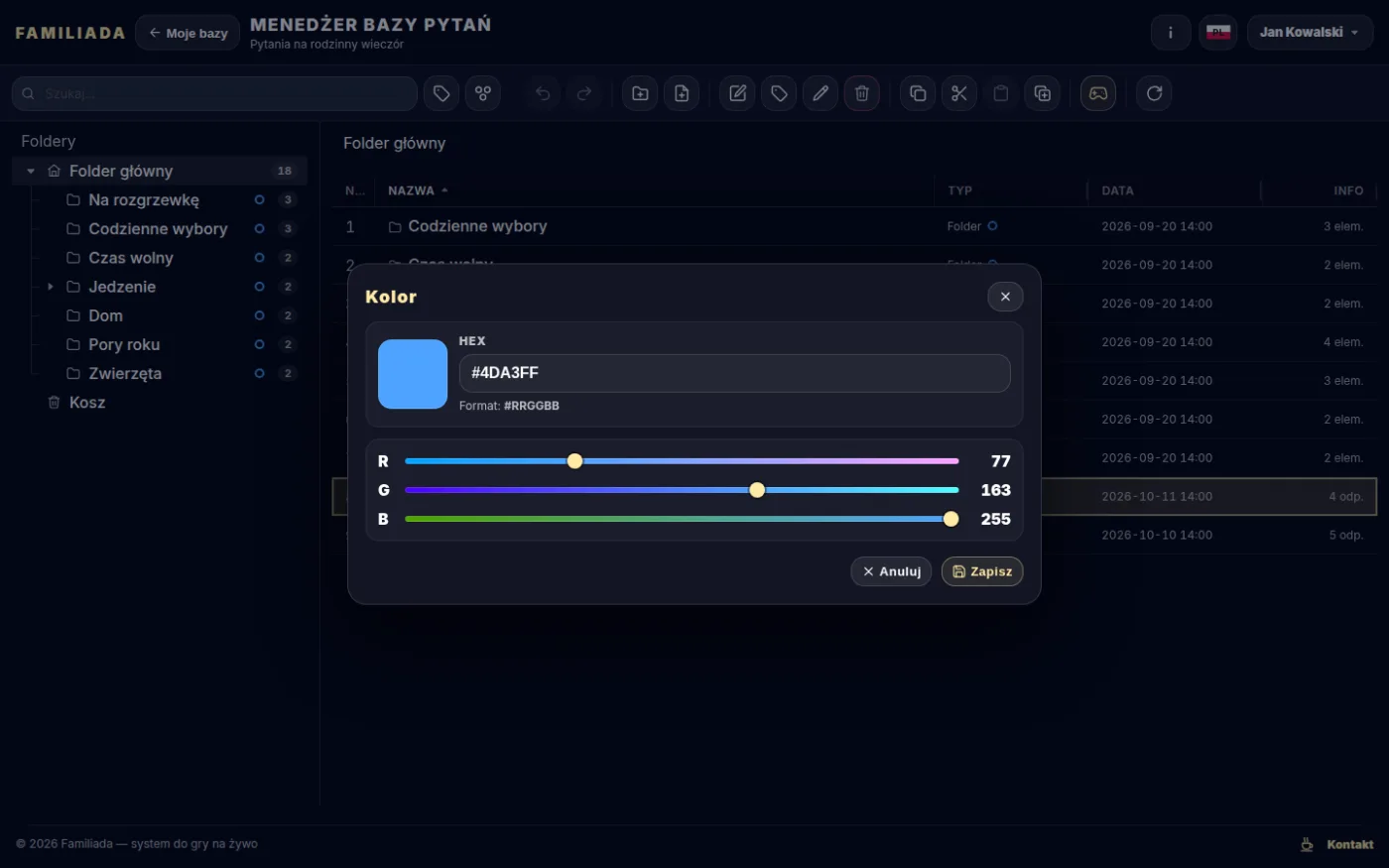Image resolution: width=1389 pixels, height=868 pixels.
Task: Click the undo arrow in the toolbar
Action: (x=543, y=93)
